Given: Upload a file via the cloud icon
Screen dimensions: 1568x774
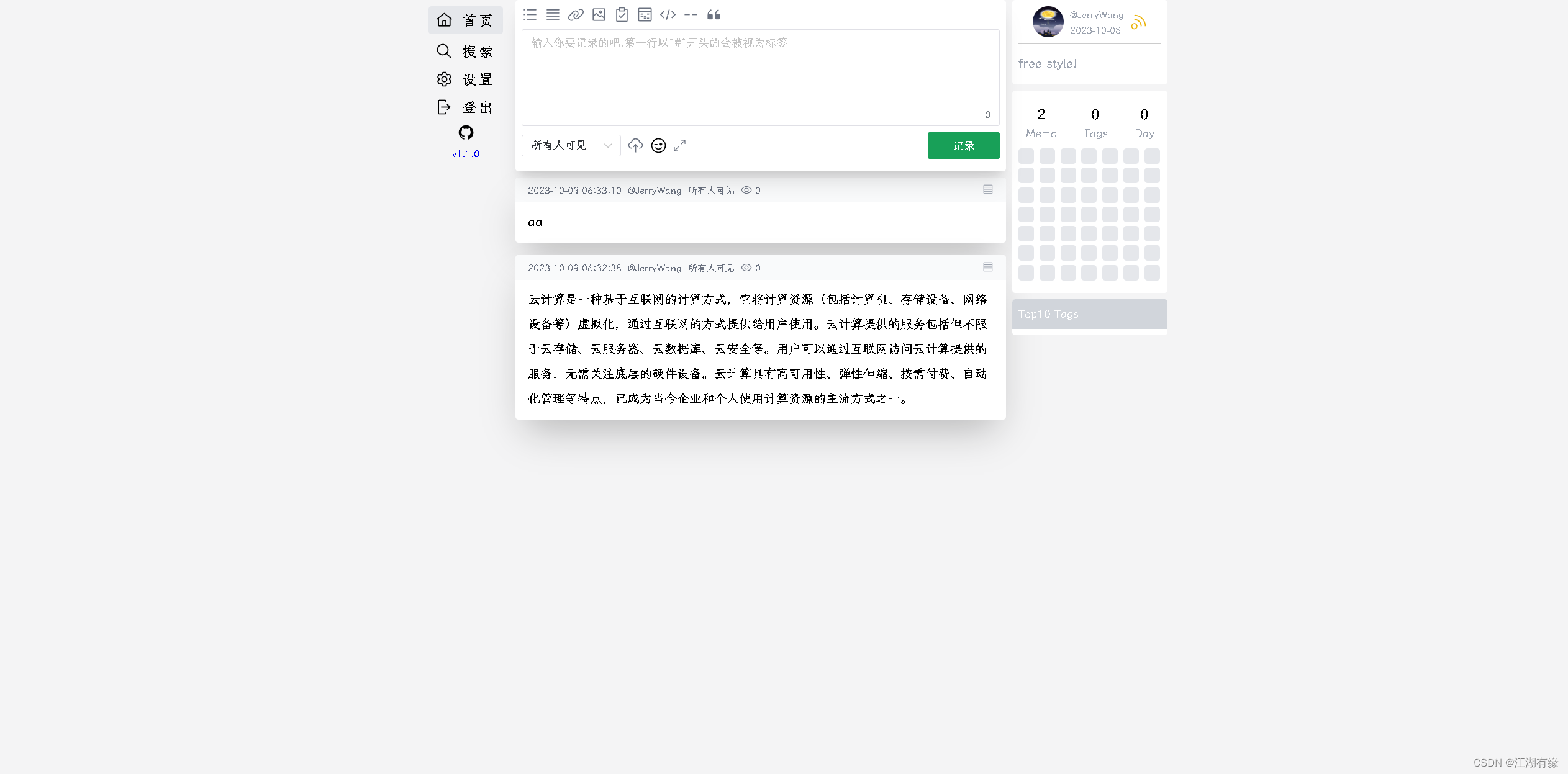Looking at the screenshot, I should pyautogui.click(x=635, y=145).
